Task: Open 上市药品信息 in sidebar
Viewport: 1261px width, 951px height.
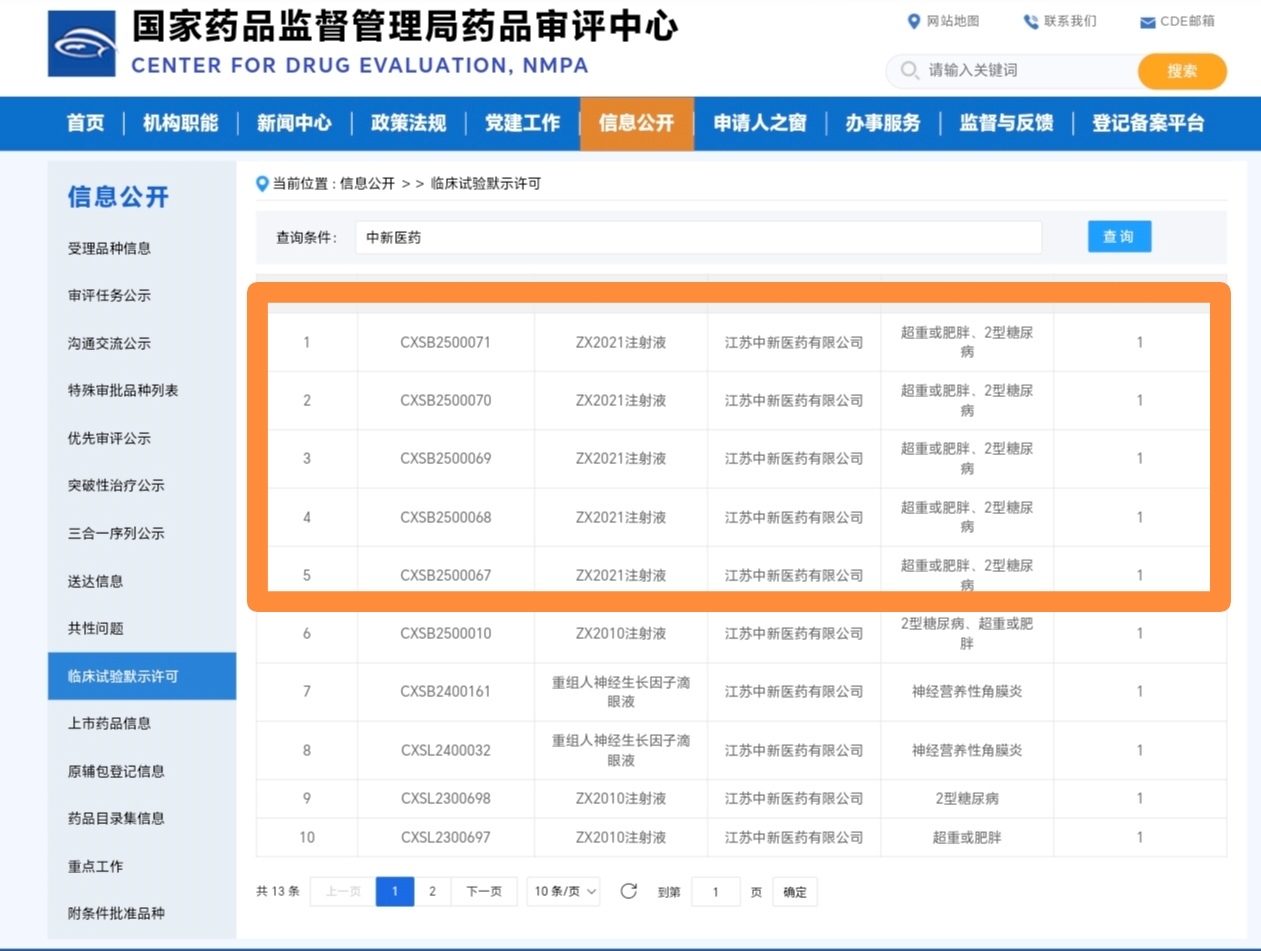Action: point(109,723)
